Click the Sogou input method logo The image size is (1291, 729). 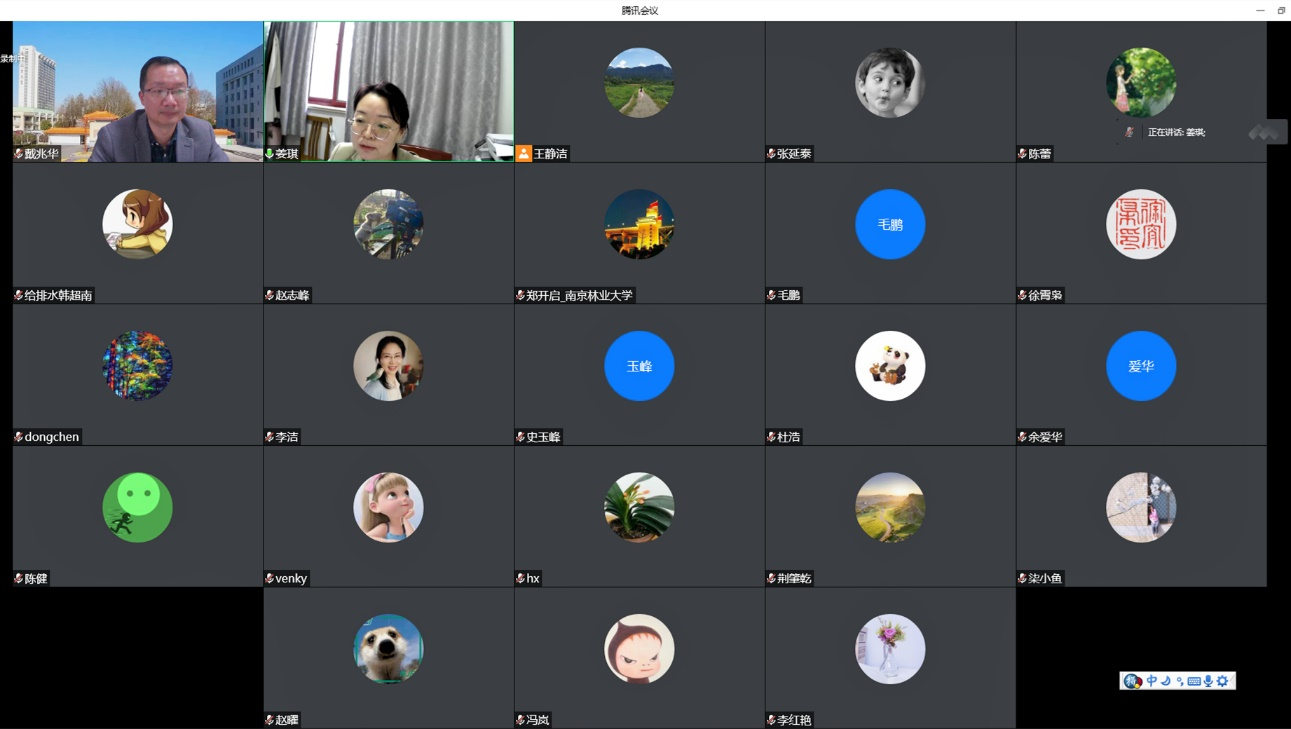pos(1132,681)
